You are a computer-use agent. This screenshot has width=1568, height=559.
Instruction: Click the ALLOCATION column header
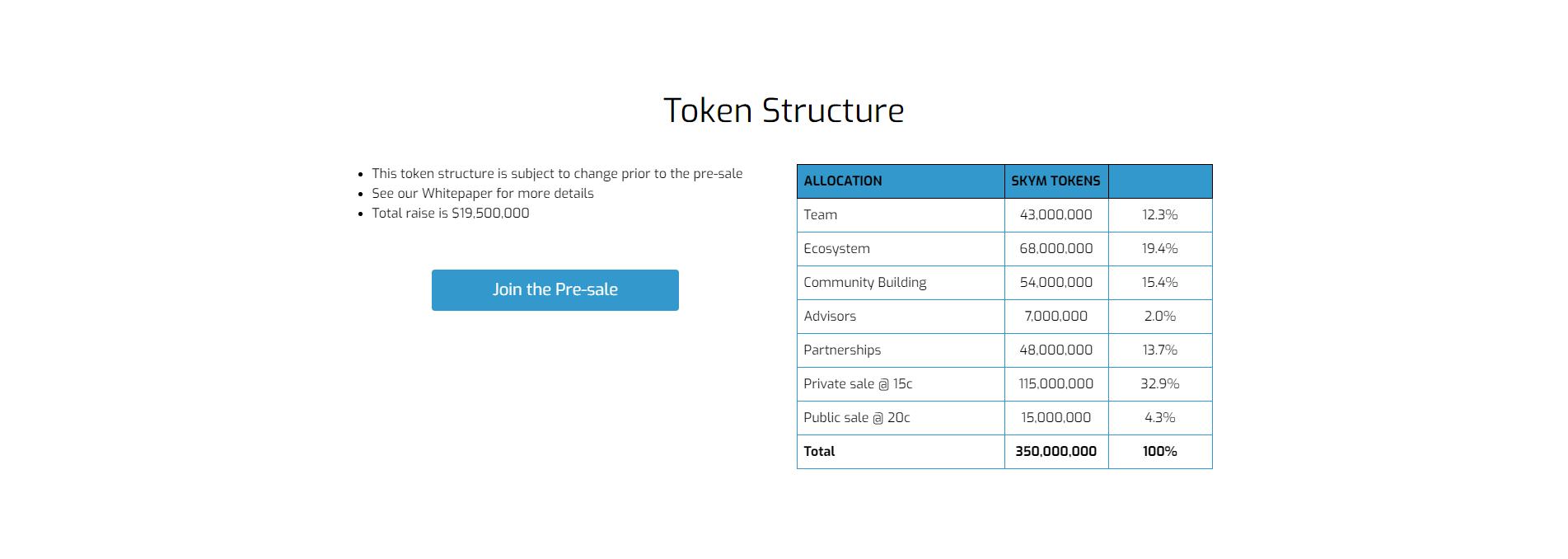click(901, 181)
